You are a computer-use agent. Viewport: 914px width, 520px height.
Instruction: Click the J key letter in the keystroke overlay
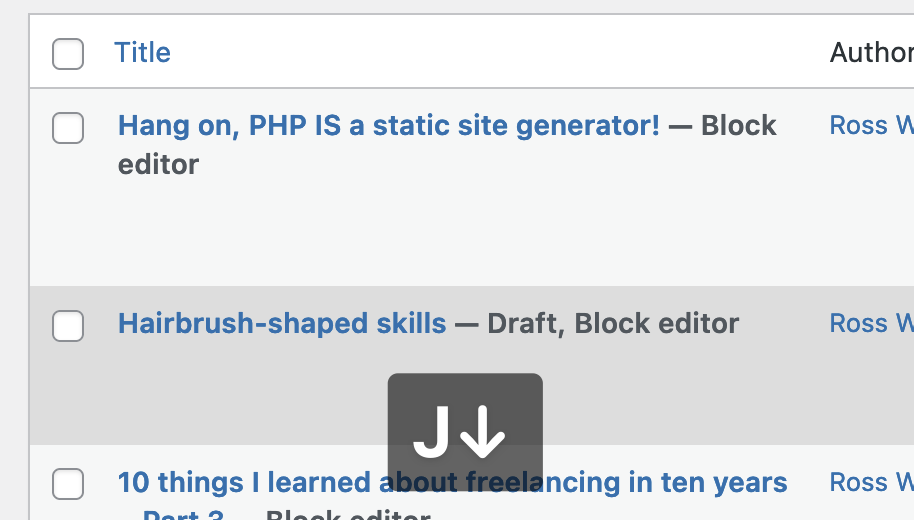pos(433,432)
